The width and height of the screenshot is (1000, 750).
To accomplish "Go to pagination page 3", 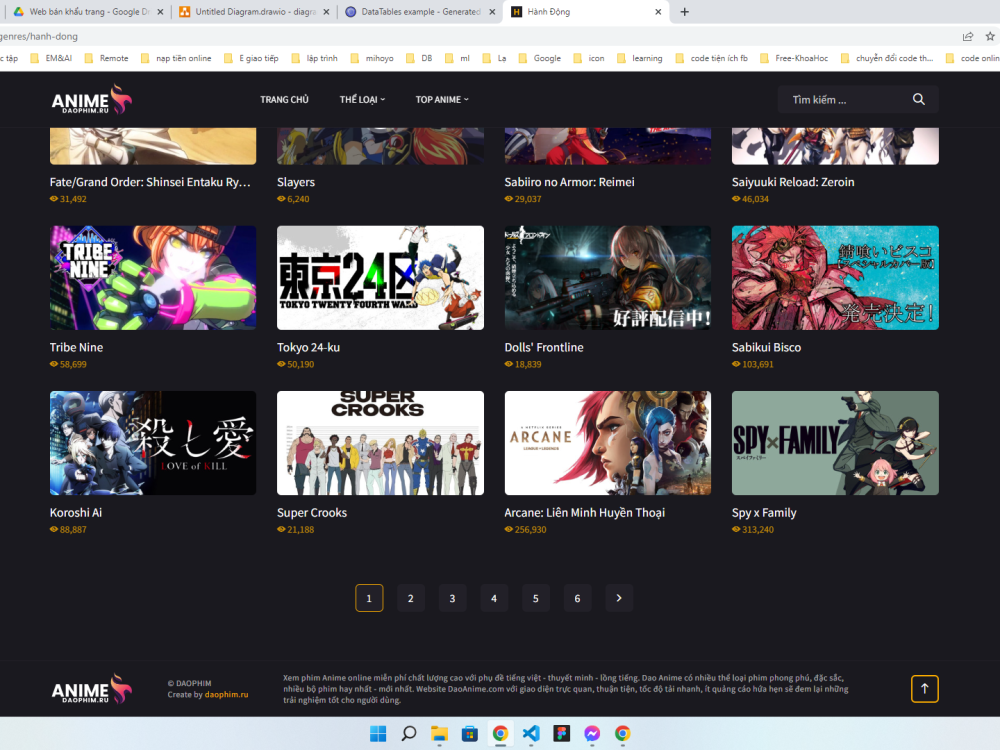I will click(x=452, y=598).
